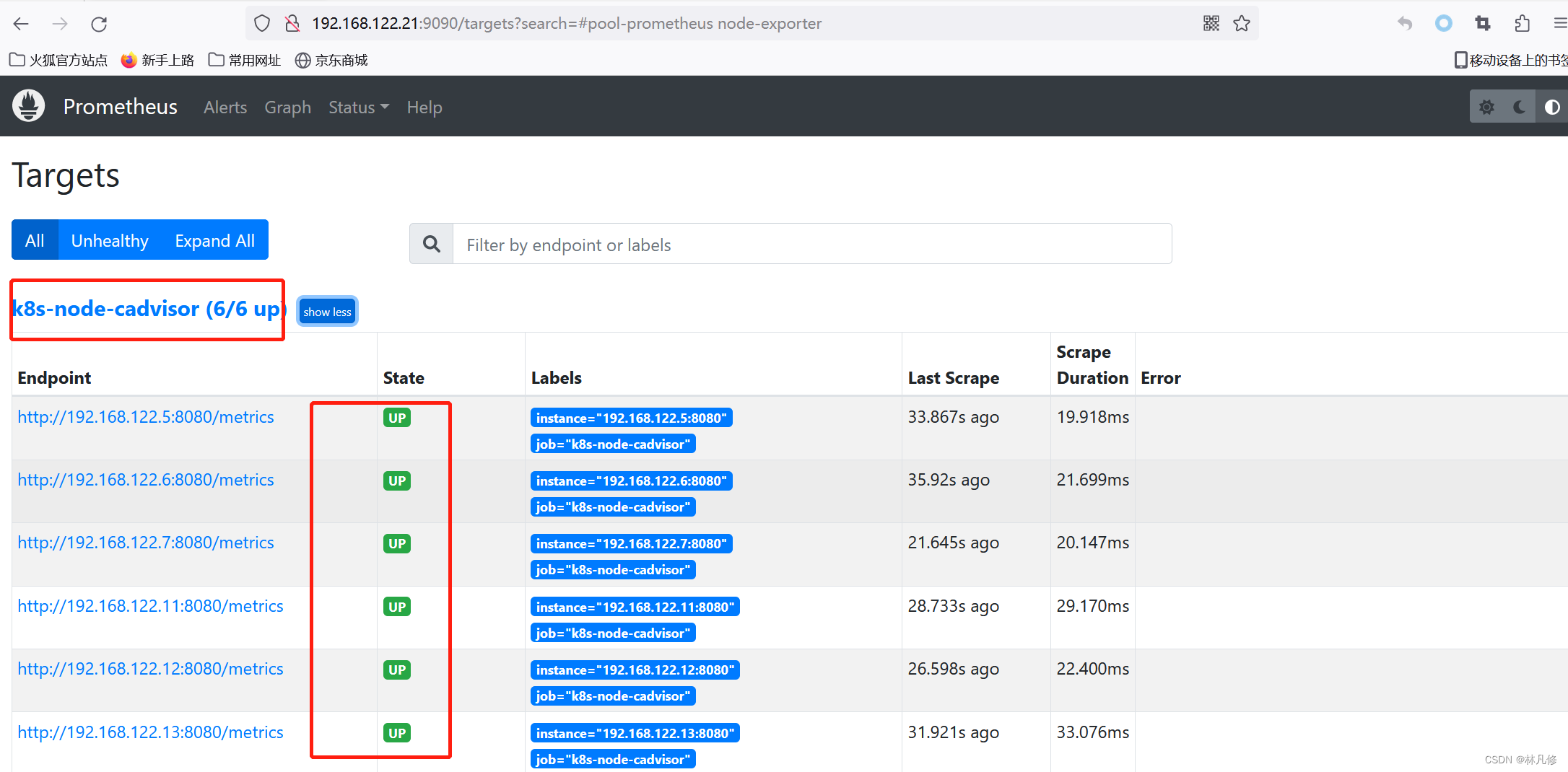This screenshot has height=772, width=1568.
Task: Click instance="192.168.122.12:8080" label
Action: pos(635,670)
